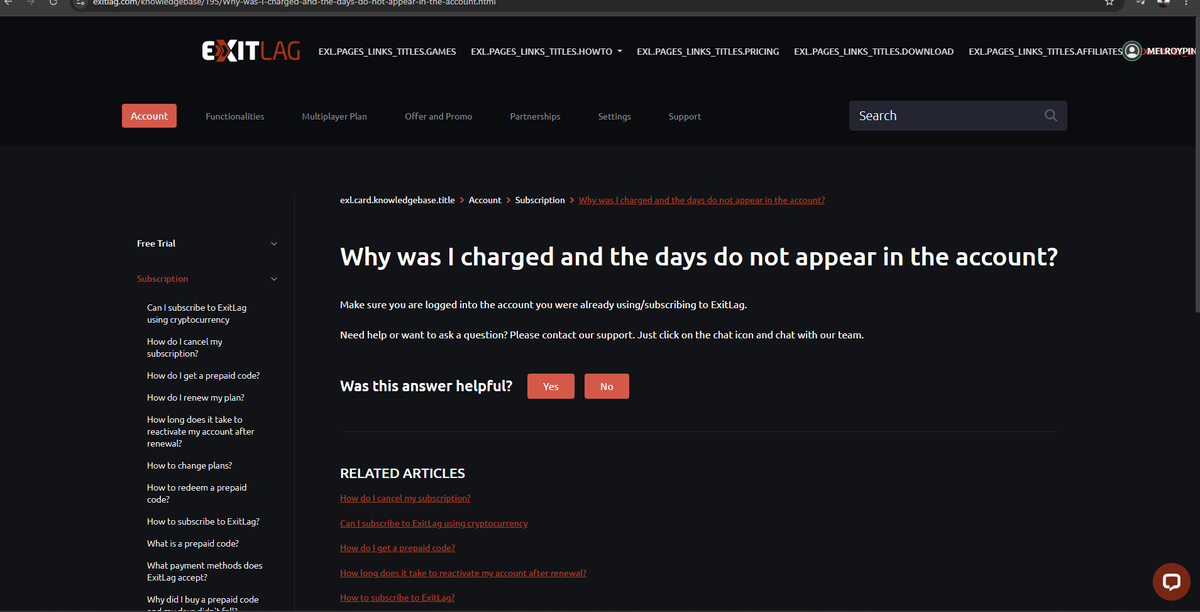The height and width of the screenshot is (612, 1200).
Task: Open AFFILIATES navigation link
Action: [x=1045, y=51]
